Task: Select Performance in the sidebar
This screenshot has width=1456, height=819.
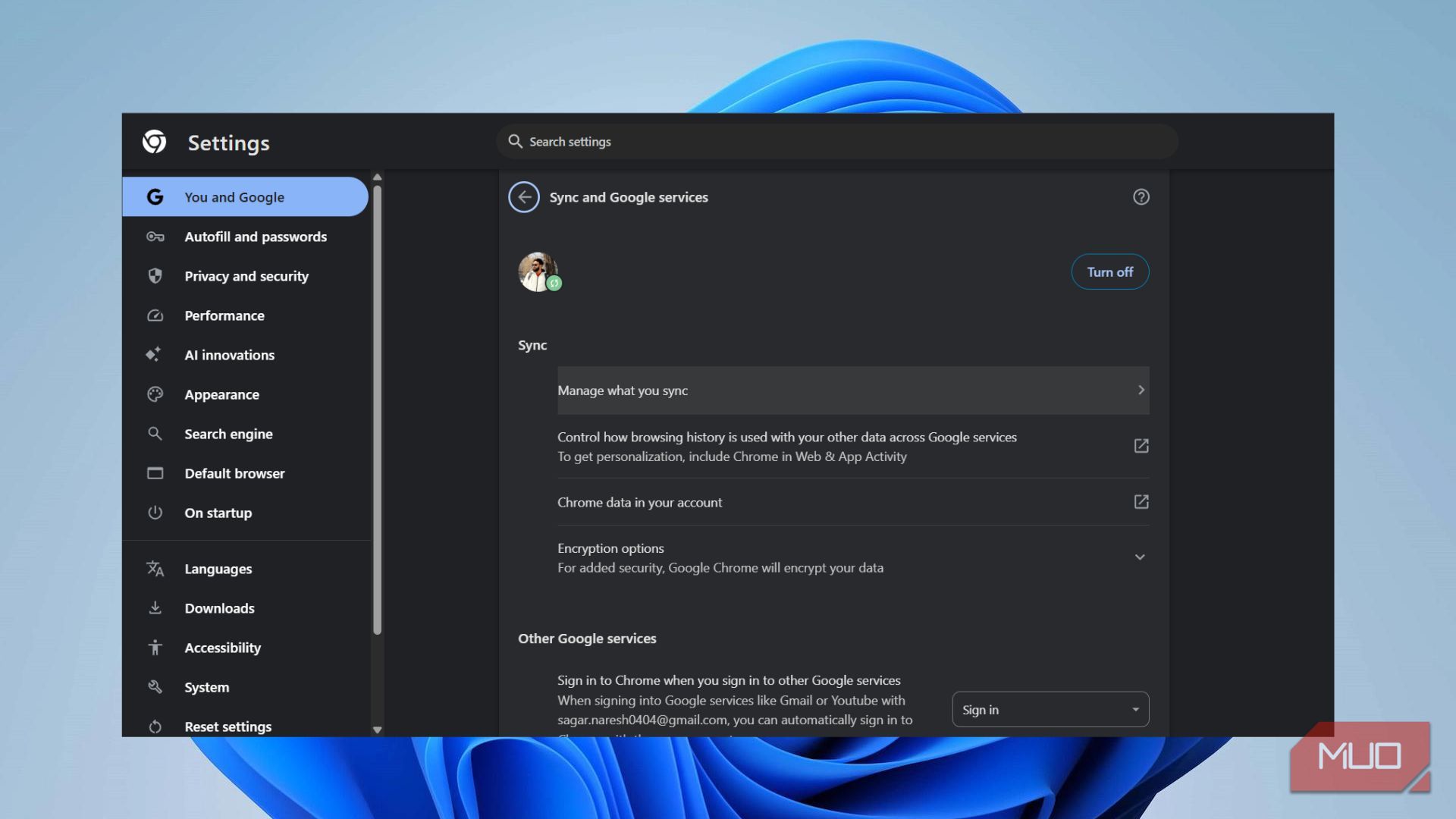Action: (245, 315)
